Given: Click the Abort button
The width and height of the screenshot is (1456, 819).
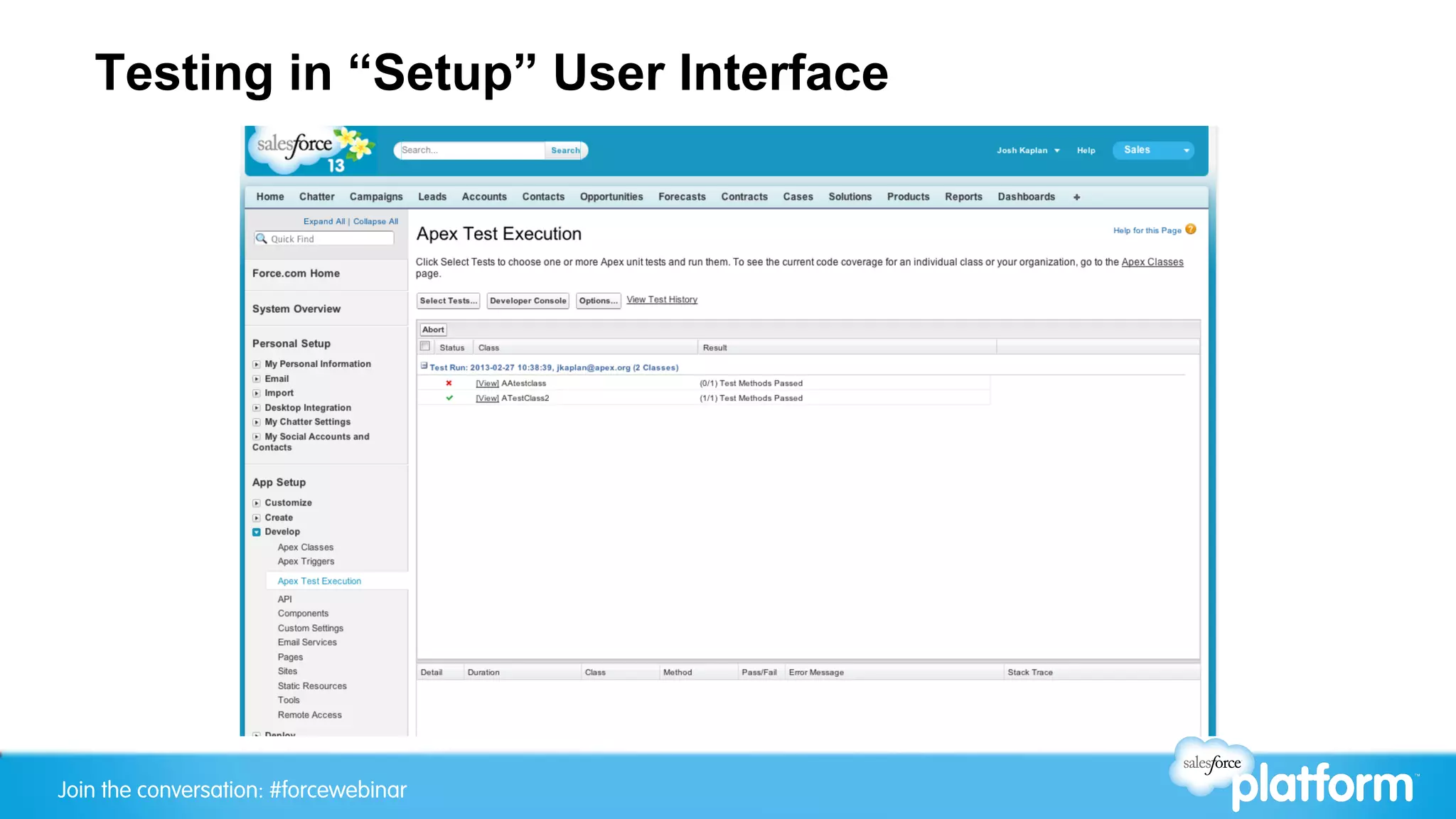Looking at the screenshot, I should [433, 330].
